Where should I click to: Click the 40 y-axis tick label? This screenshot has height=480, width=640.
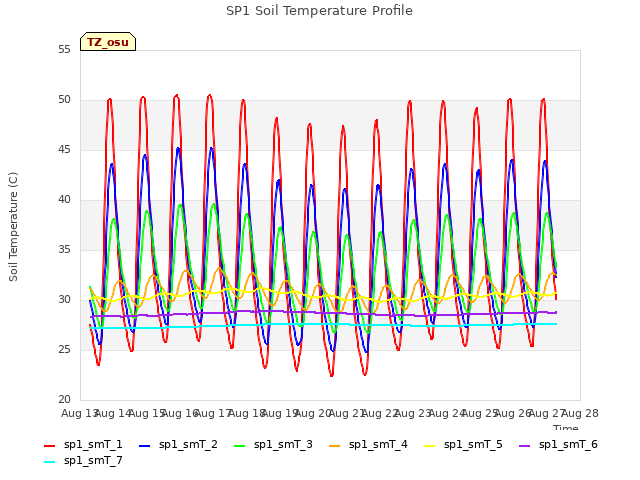pos(64,200)
